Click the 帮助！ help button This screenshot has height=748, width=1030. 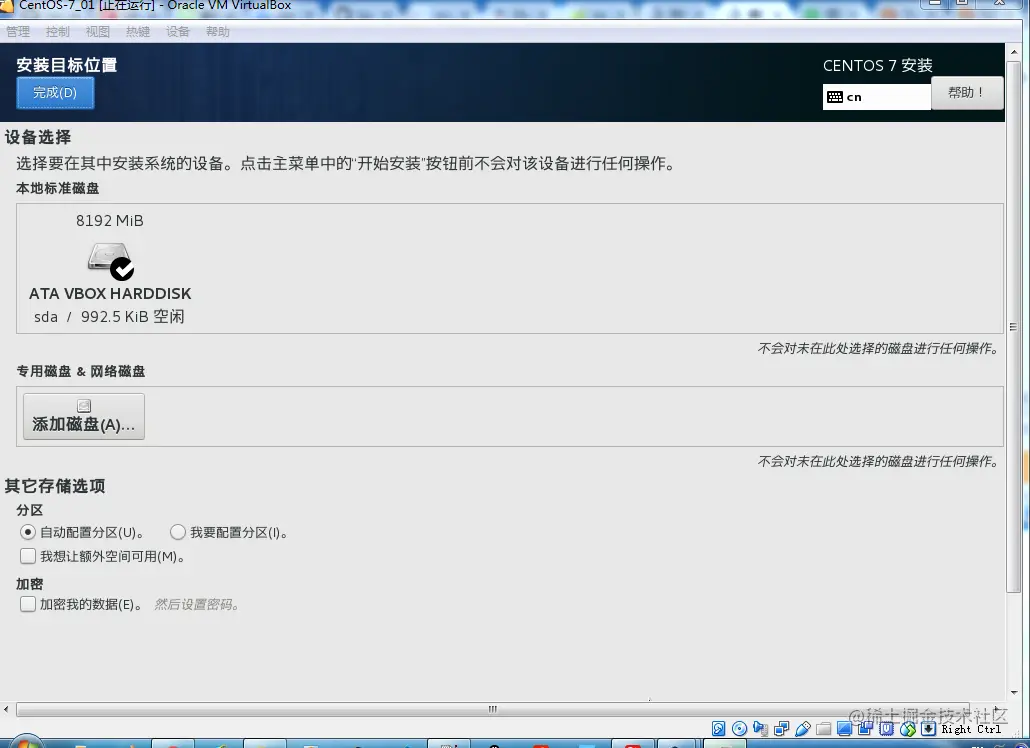pyautogui.click(x=967, y=93)
